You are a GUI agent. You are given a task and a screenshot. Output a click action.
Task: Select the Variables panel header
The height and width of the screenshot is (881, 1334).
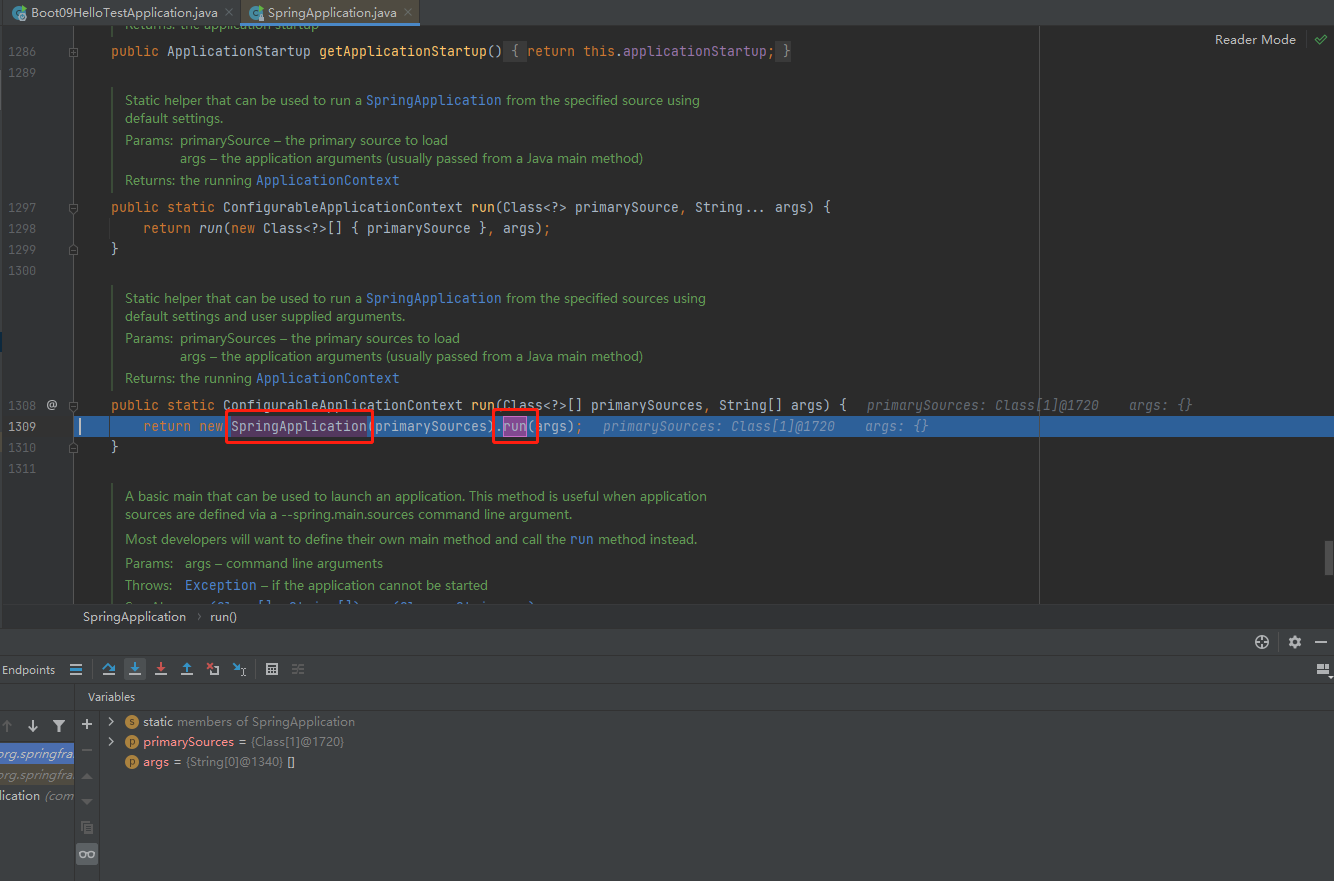[x=111, y=697]
